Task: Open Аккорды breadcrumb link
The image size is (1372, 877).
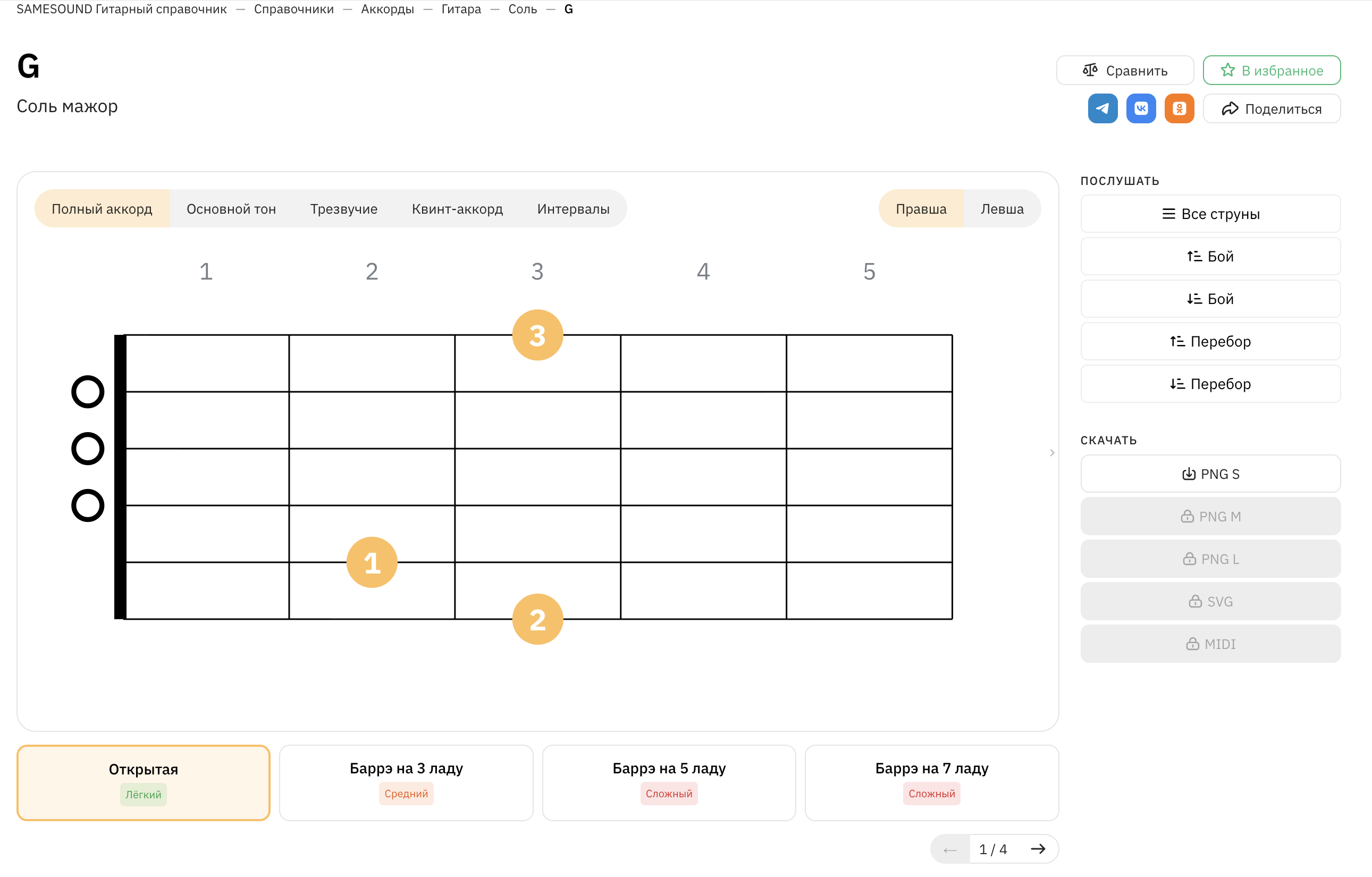Action: [388, 9]
